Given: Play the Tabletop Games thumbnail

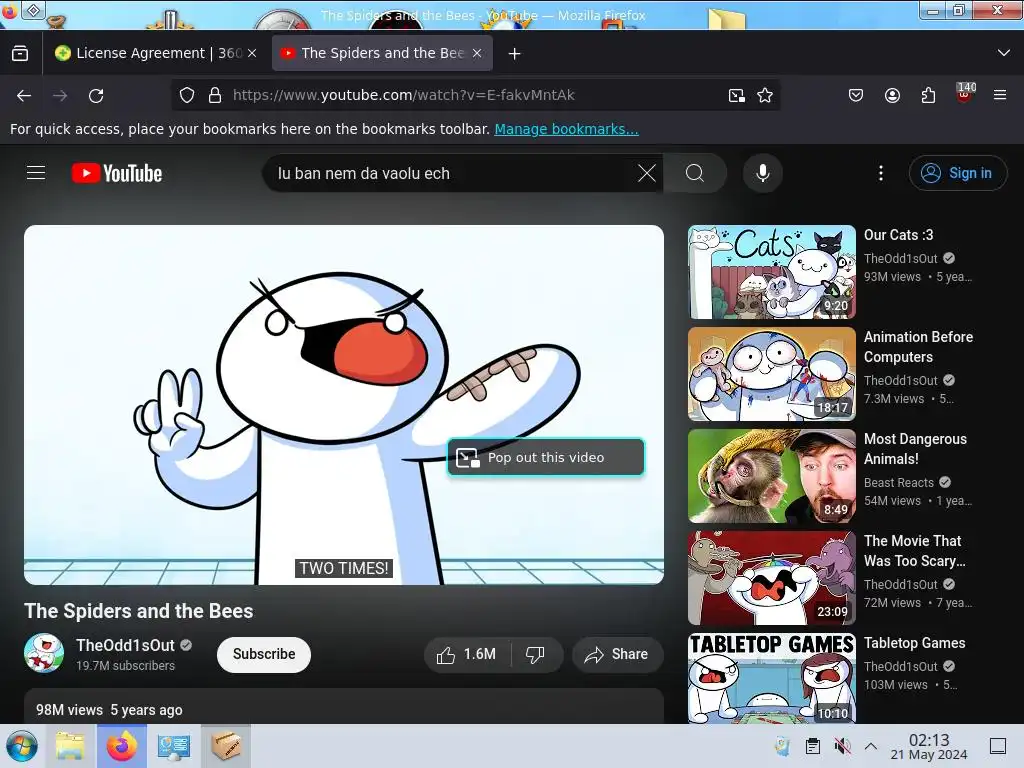Looking at the screenshot, I should [771, 679].
